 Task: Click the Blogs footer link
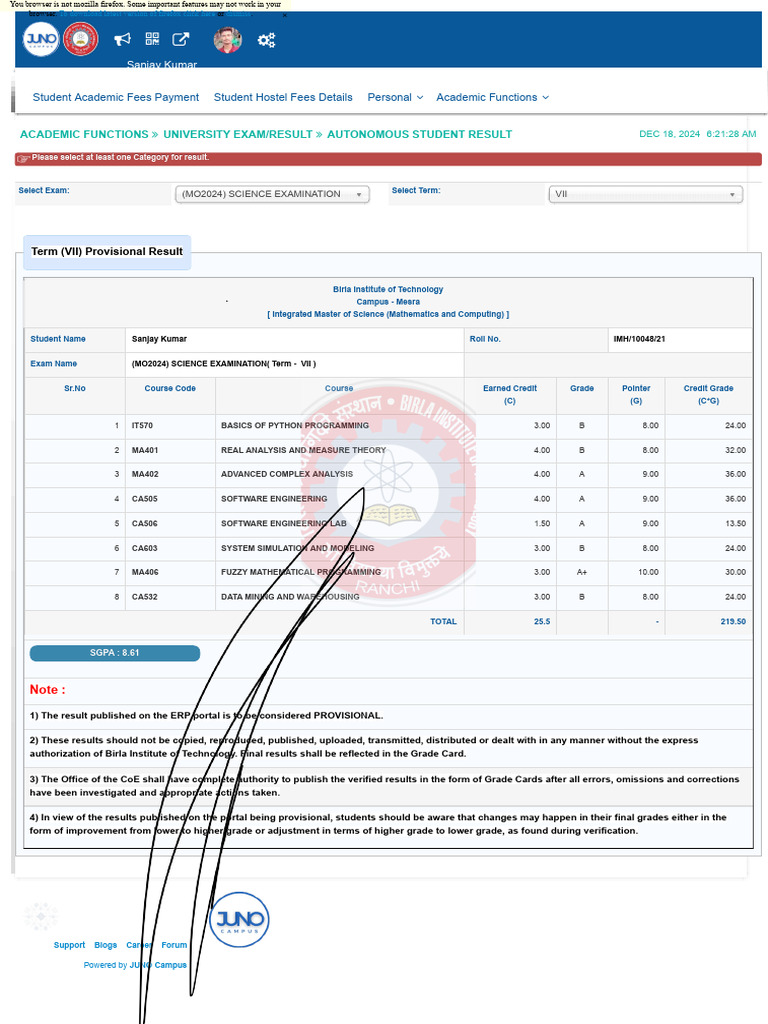pos(105,945)
